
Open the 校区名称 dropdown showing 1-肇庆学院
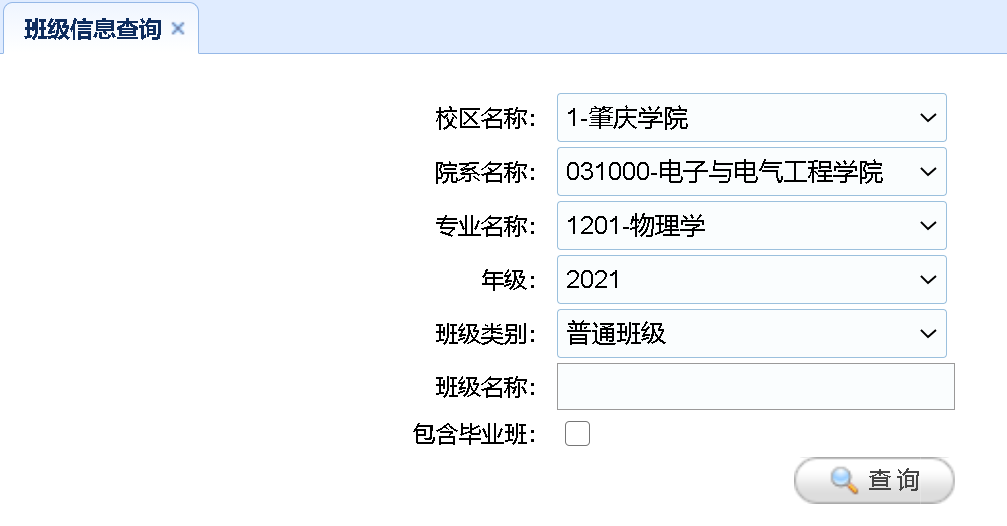tap(751, 118)
